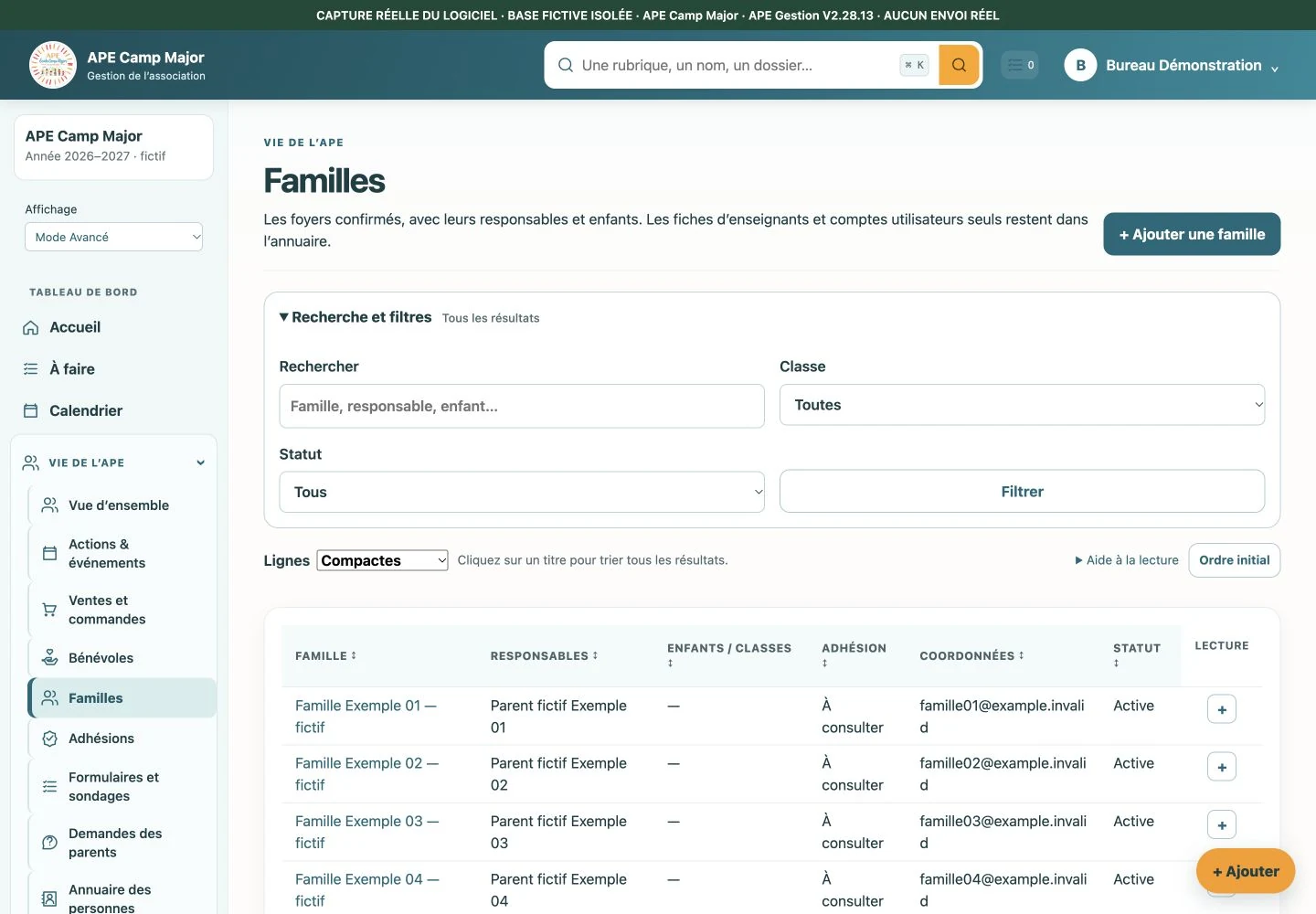Click the Ventes et commandes cart icon

tap(50, 610)
